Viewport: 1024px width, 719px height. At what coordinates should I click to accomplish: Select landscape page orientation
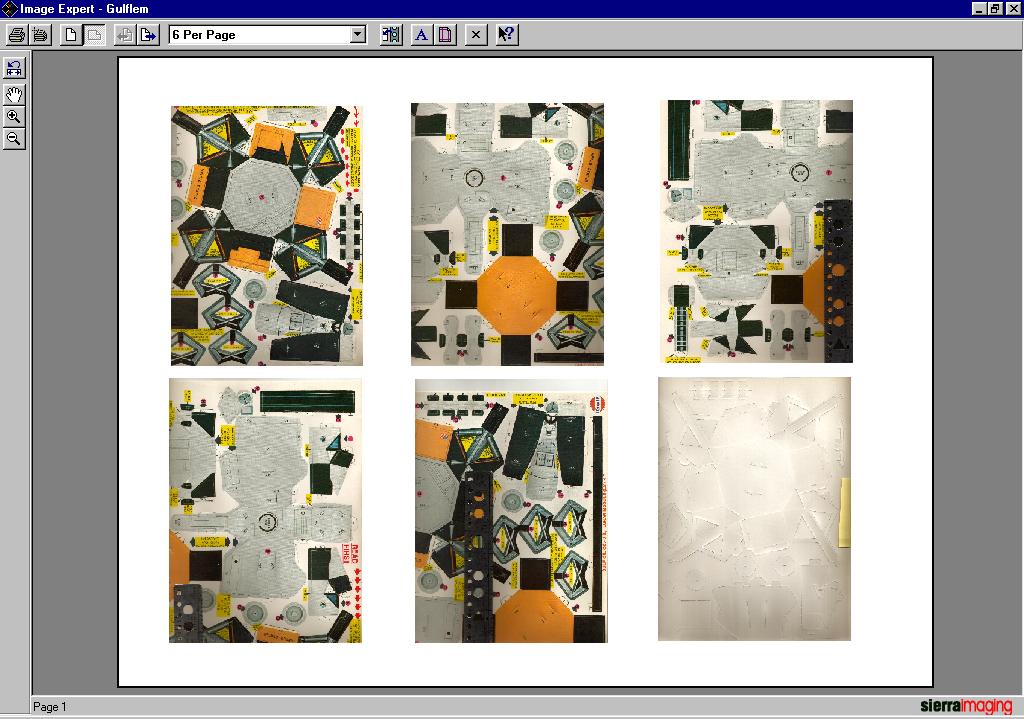click(94, 35)
